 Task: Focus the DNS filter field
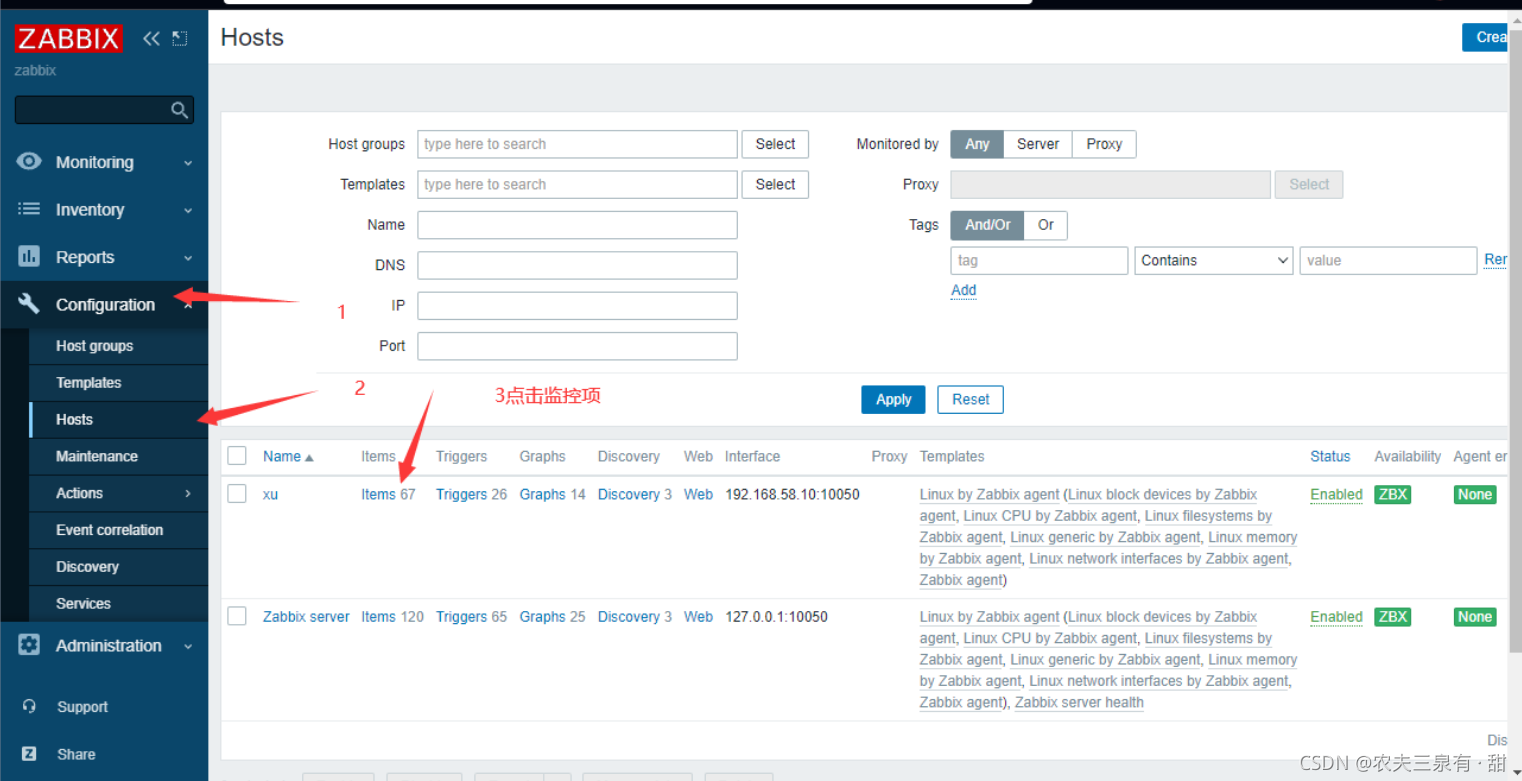point(577,265)
